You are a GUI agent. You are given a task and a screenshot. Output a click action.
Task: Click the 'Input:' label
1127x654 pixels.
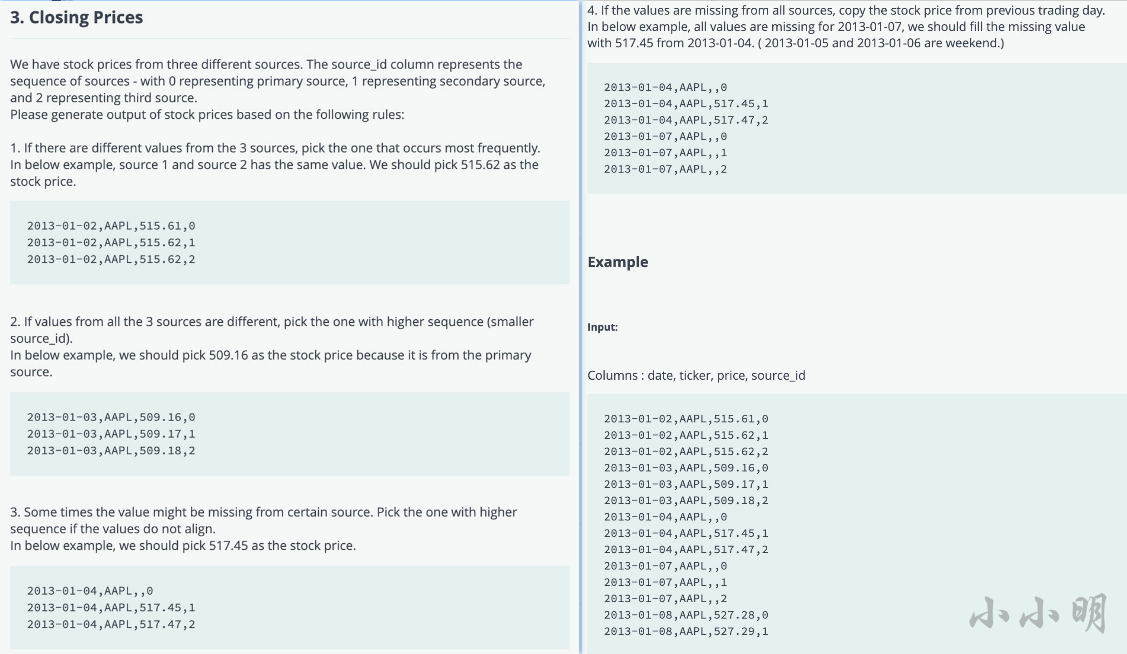tap(602, 327)
